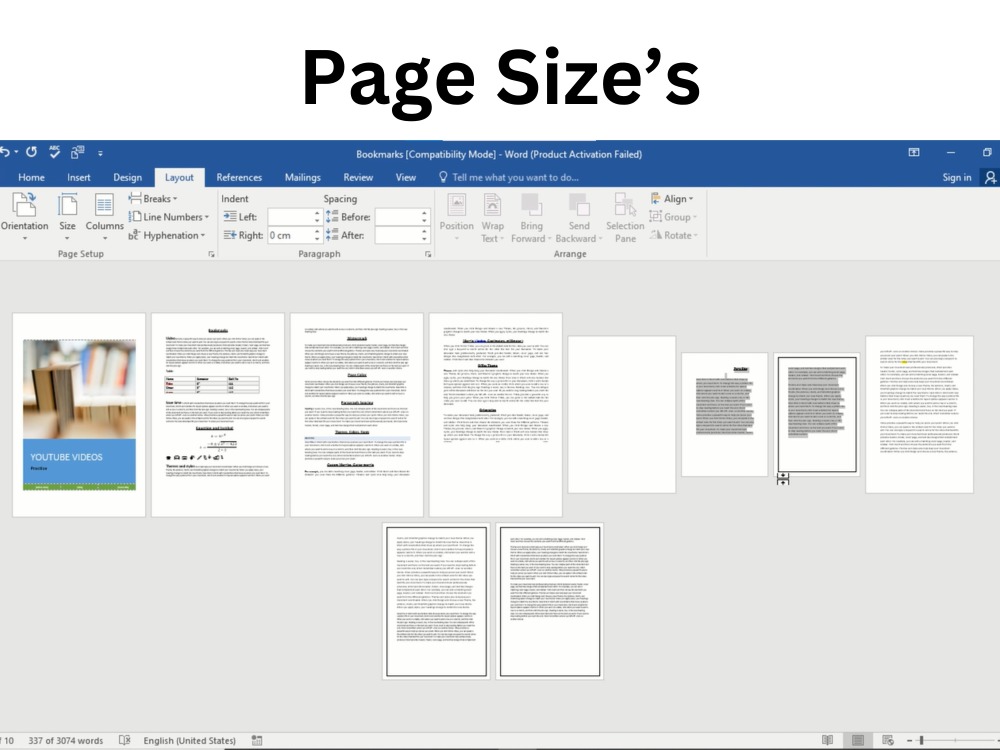Switch to the Design tab
This screenshot has width=1000, height=750.
pos(128,177)
